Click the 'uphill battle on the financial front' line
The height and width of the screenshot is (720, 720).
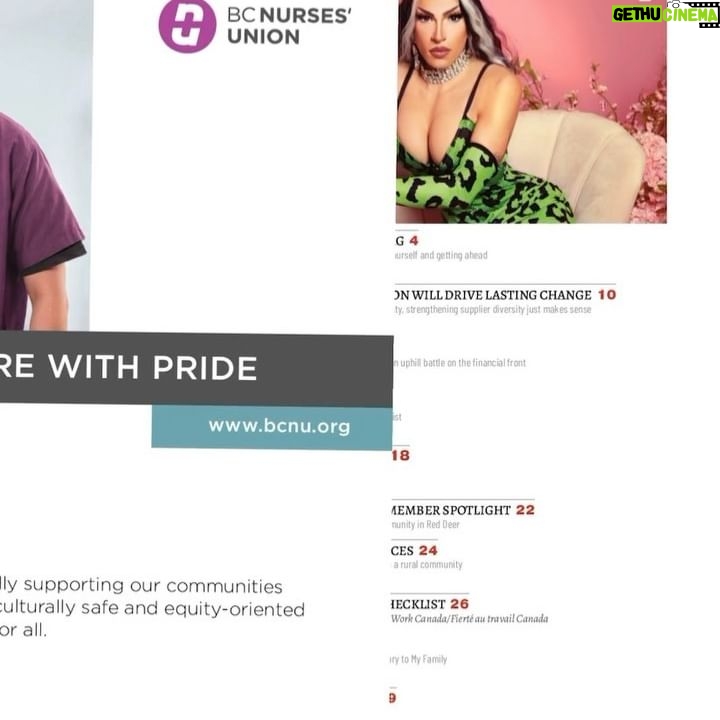459,363
